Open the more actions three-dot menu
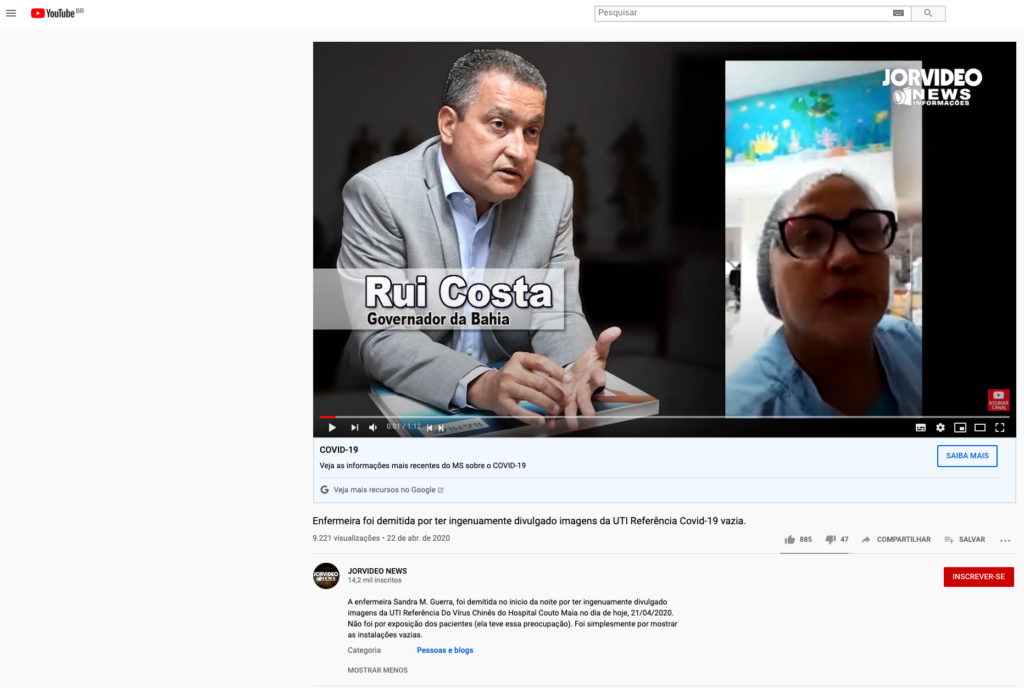The image size is (1024, 688). click(1005, 540)
